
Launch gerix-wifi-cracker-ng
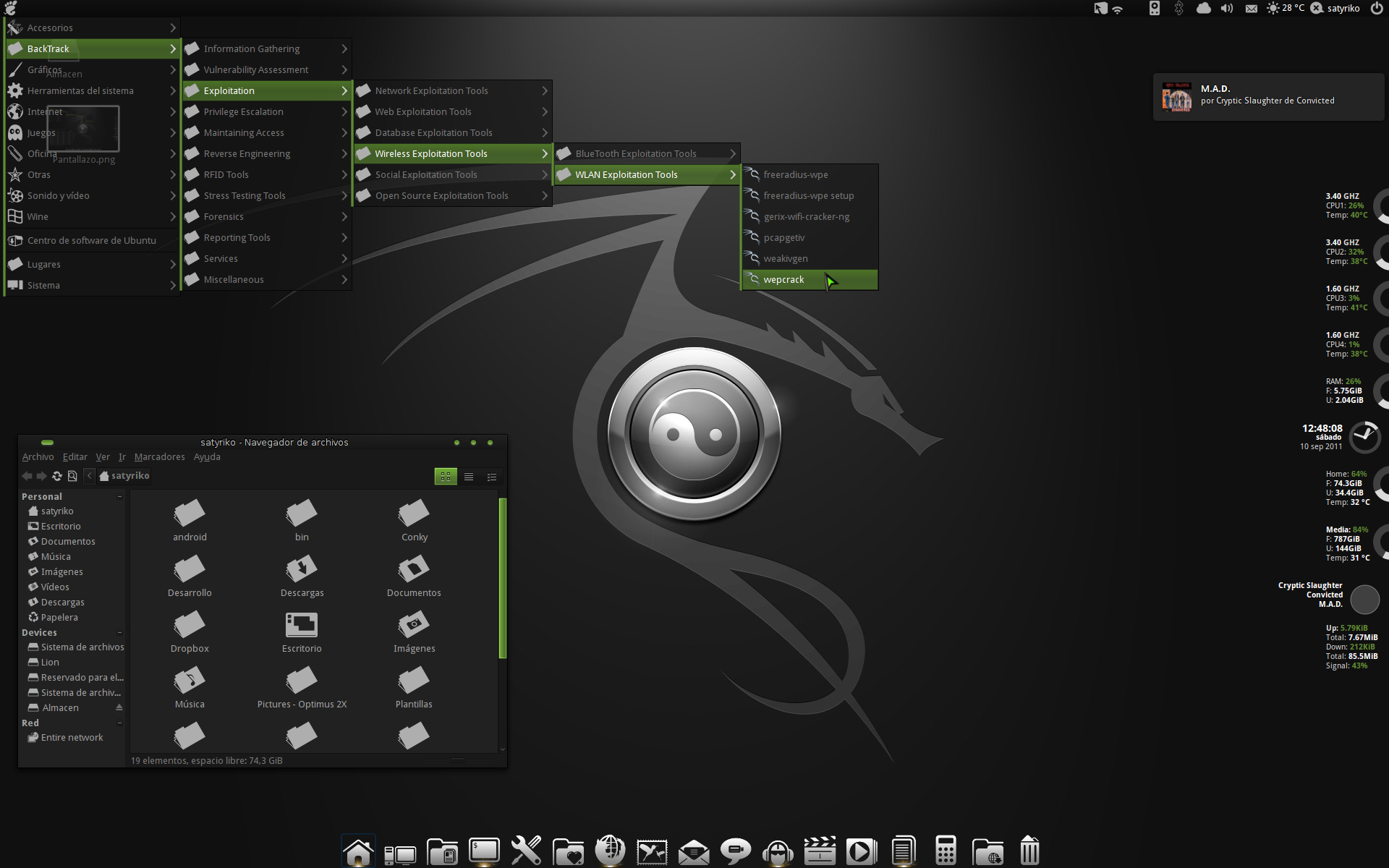coord(810,216)
